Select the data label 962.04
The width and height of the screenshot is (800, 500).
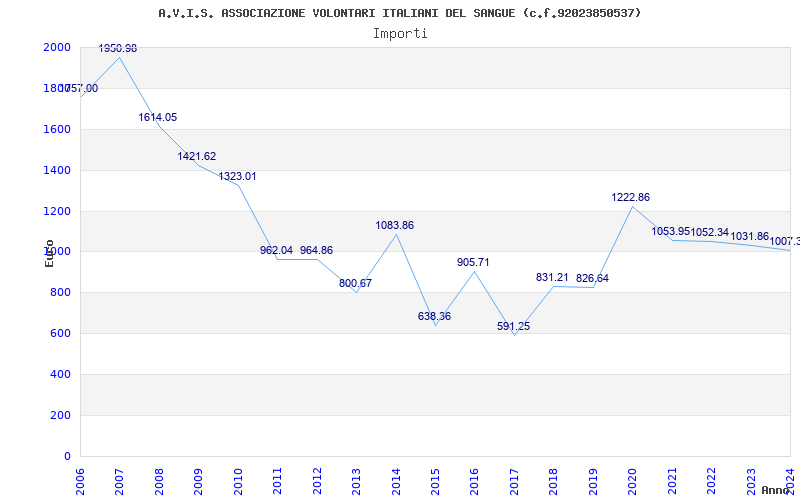277,251
